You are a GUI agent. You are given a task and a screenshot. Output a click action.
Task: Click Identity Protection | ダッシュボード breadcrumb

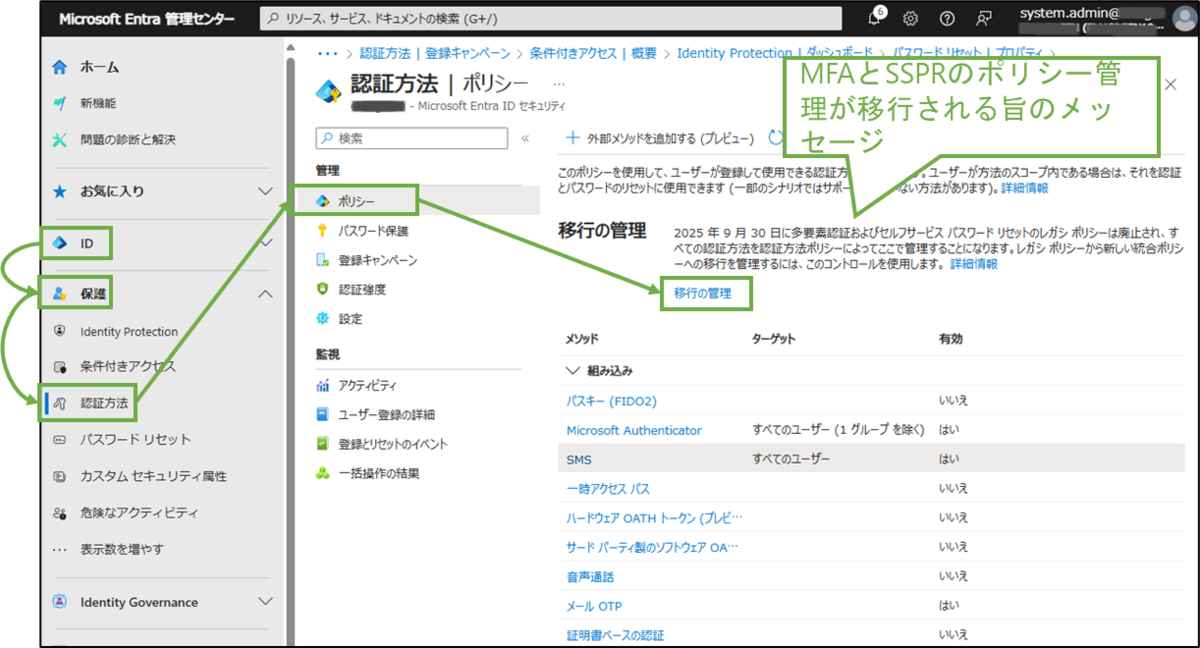(775, 53)
